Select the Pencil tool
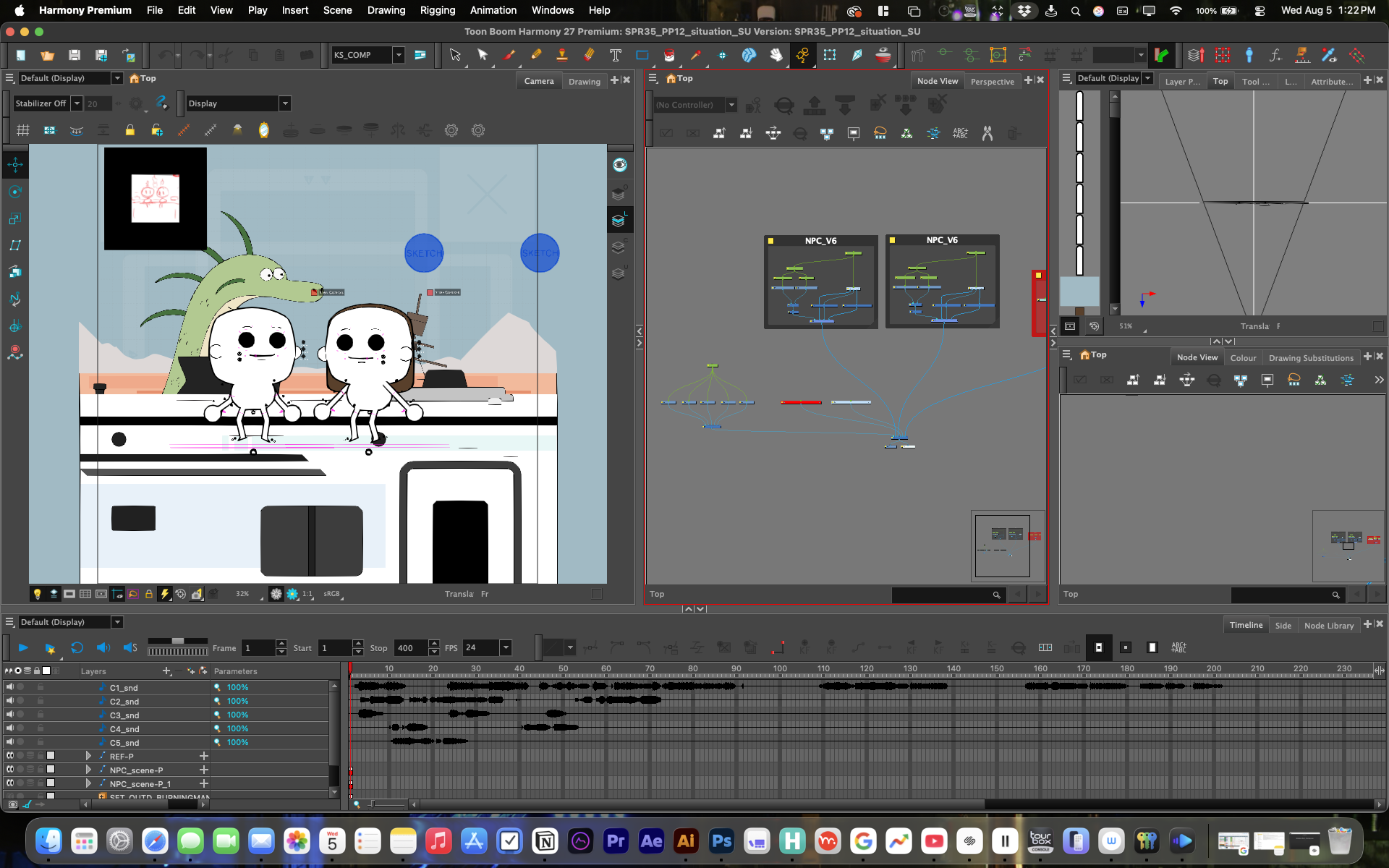1389x868 pixels. click(536, 55)
